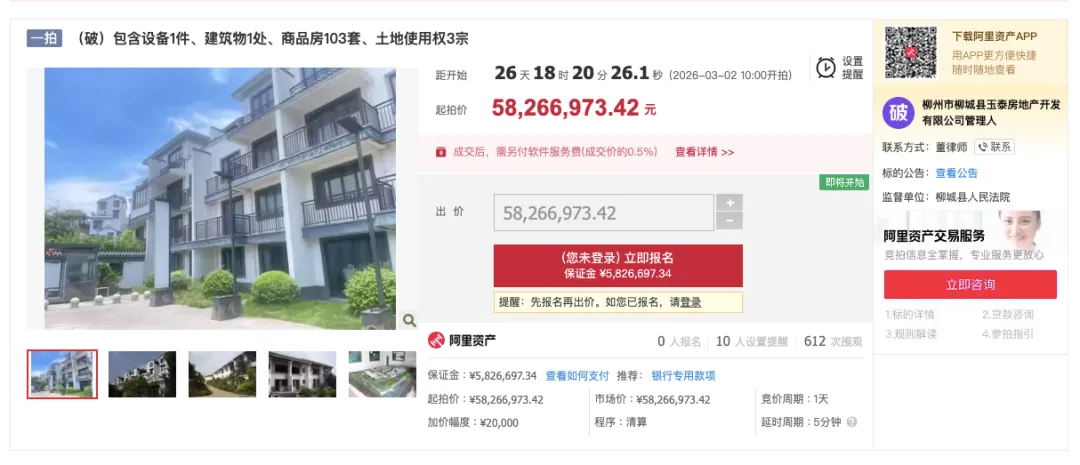Click the magnifier icon on main photo

pos(409,320)
